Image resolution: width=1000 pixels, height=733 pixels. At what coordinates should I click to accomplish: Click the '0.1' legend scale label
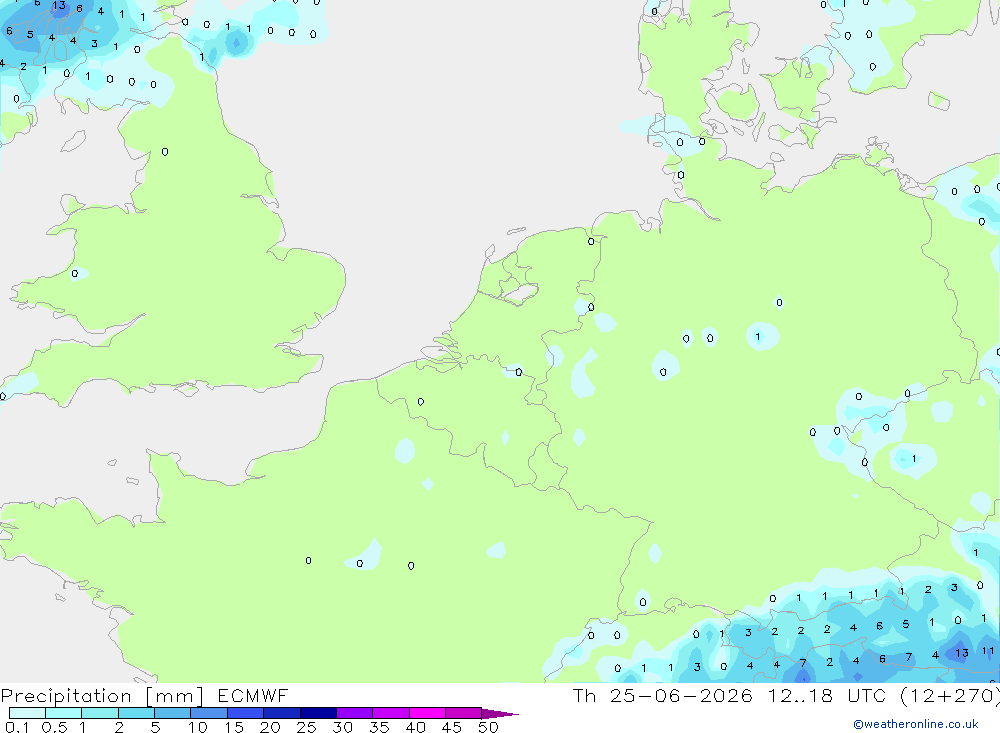click(17, 727)
